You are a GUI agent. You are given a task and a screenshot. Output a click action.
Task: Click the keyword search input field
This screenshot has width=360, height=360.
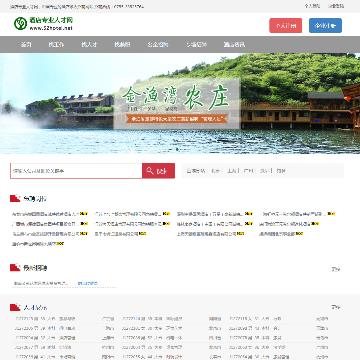coord(76,171)
